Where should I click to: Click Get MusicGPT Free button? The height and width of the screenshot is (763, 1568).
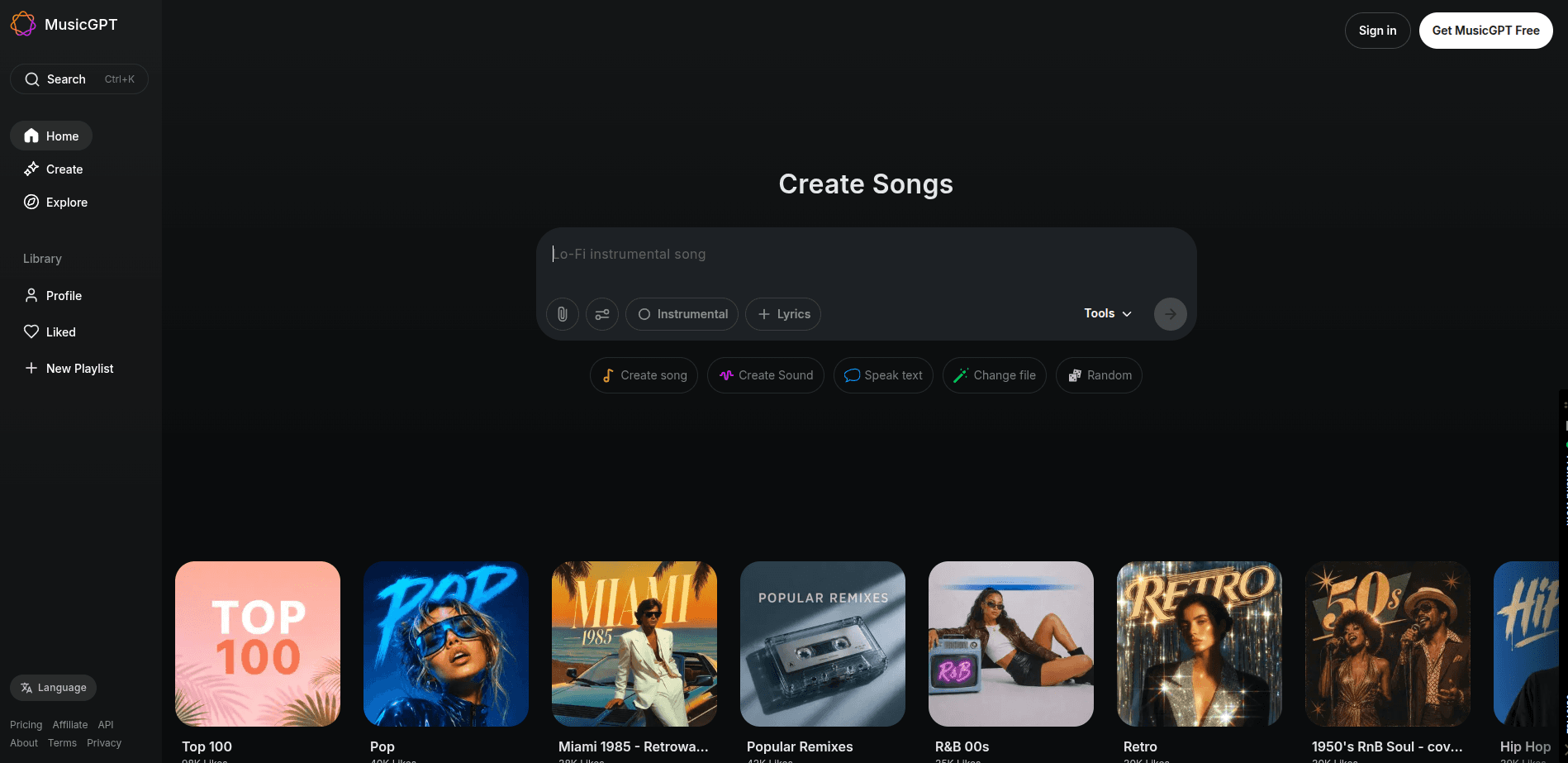click(1485, 31)
